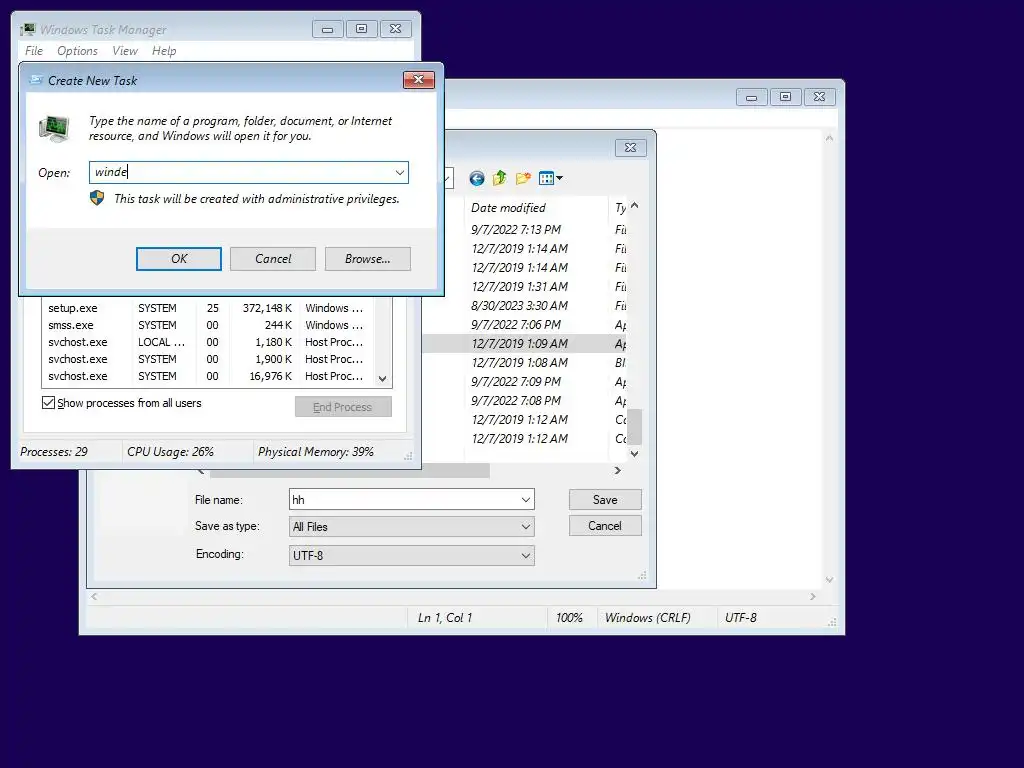Select file dated 8/30/2023 3:30 AM
Viewport: 1024px width, 768px height.
point(520,306)
